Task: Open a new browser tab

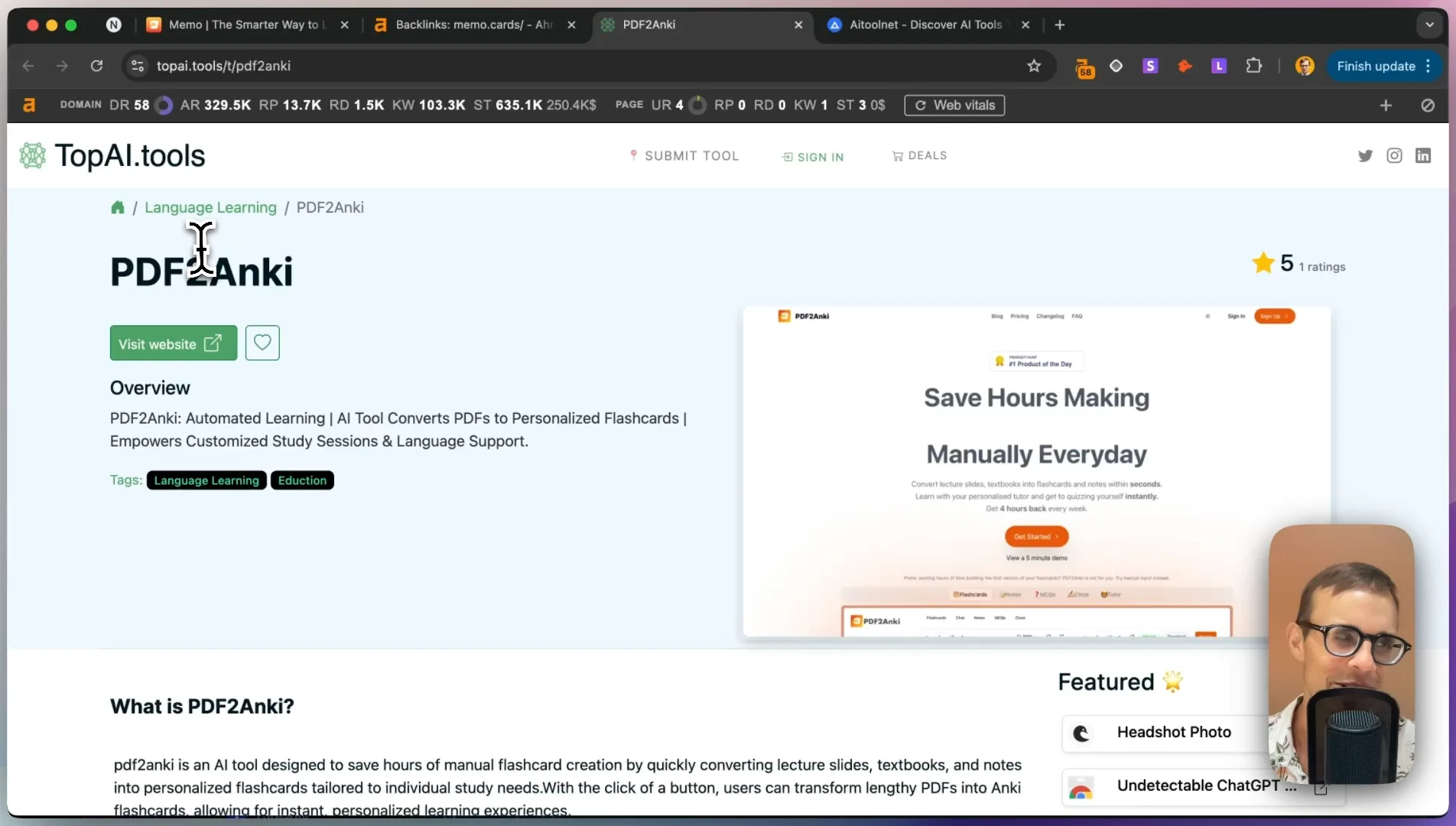Action: point(1059,24)
